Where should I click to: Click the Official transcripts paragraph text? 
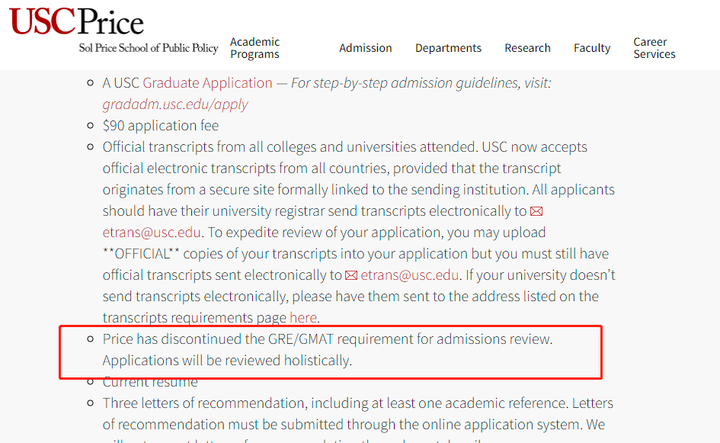(359, 232)
